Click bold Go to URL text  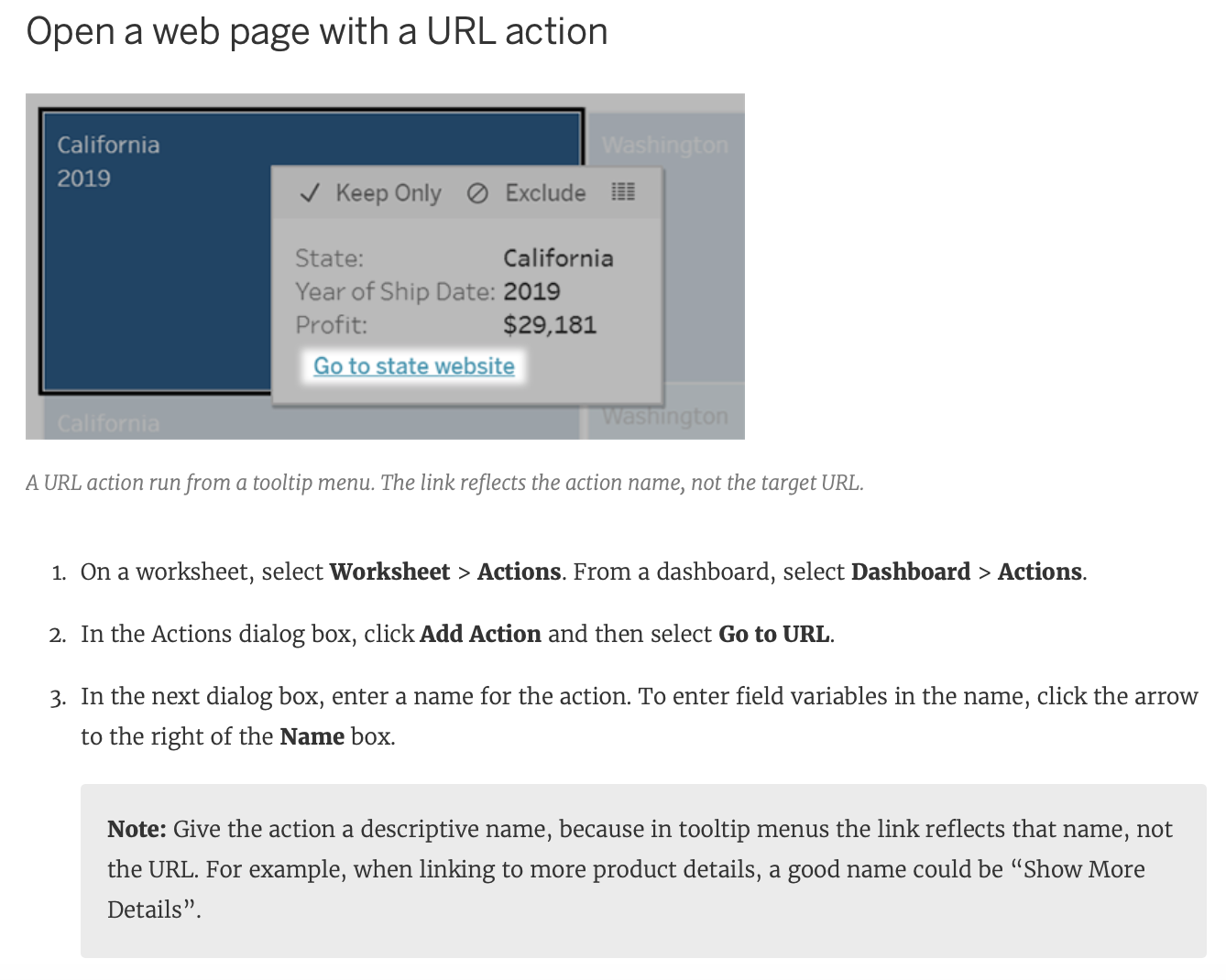point(774,634)
